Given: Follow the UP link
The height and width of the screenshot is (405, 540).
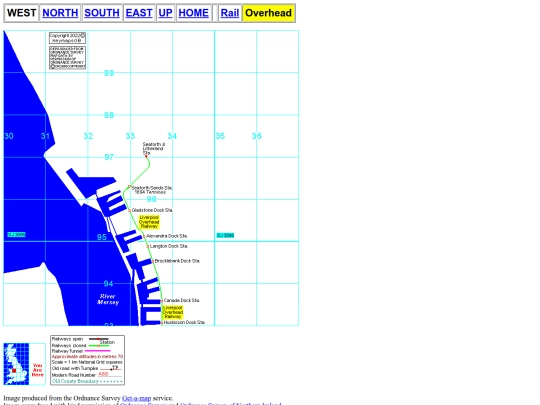Looking at the screenshot, I should [x=165, y=13].
